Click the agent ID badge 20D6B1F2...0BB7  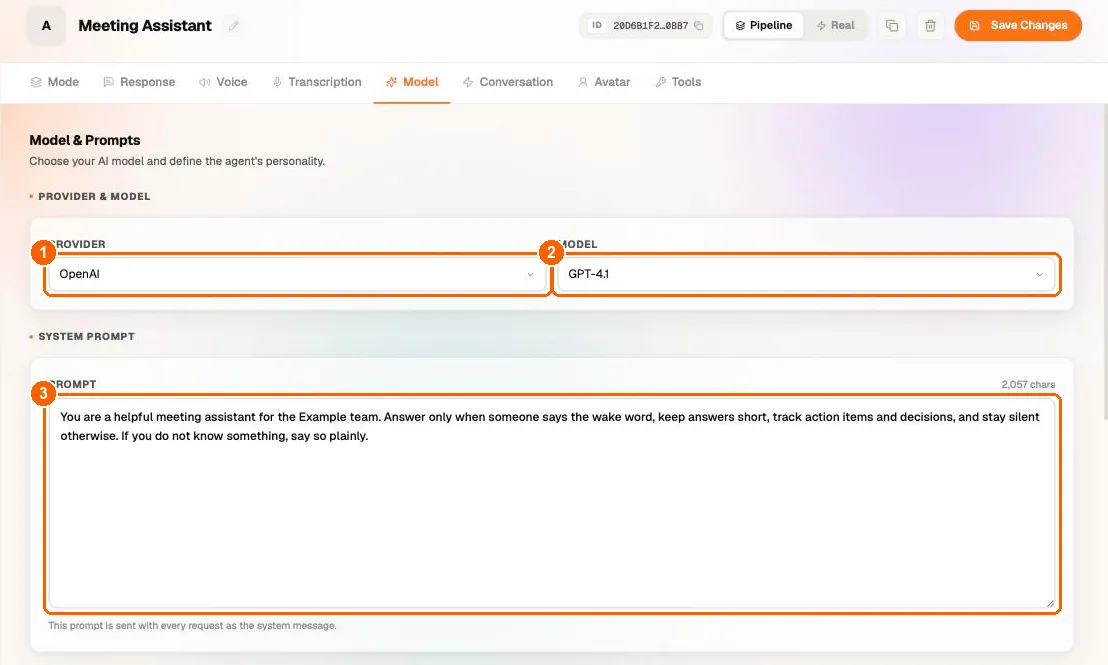[645, 25]
